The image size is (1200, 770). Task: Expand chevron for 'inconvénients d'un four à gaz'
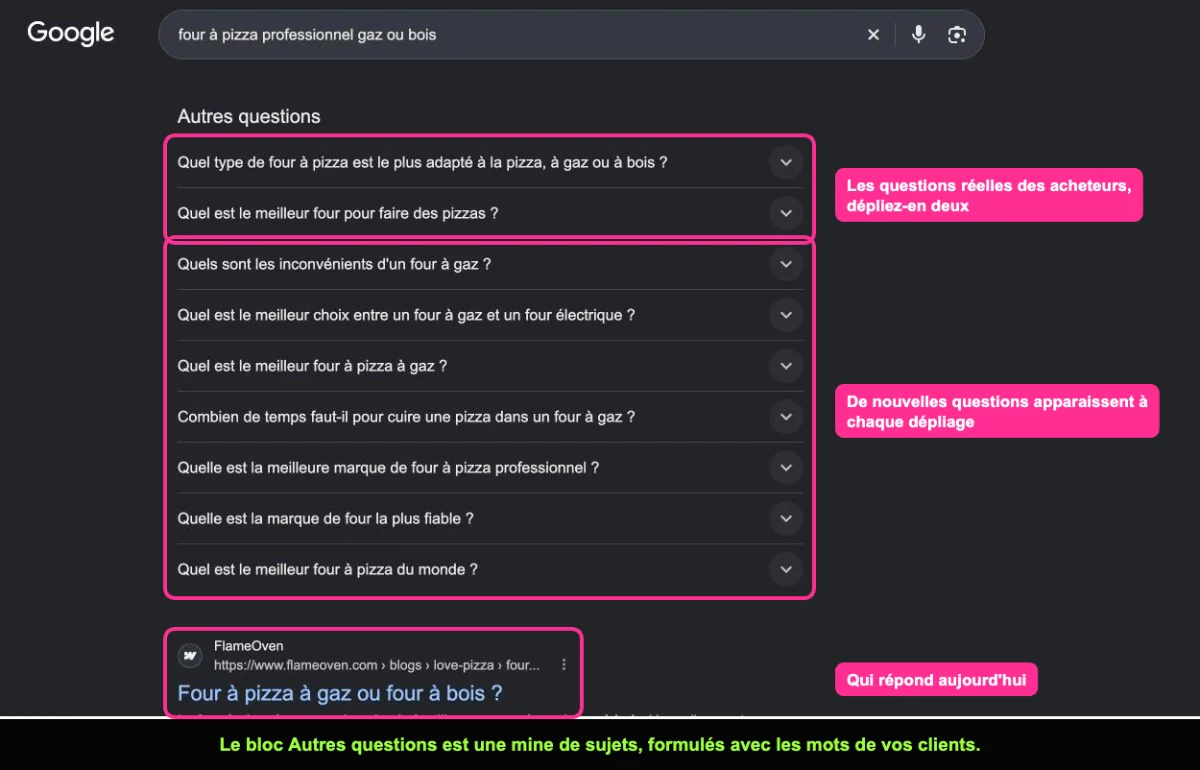[x=786, y=264]
